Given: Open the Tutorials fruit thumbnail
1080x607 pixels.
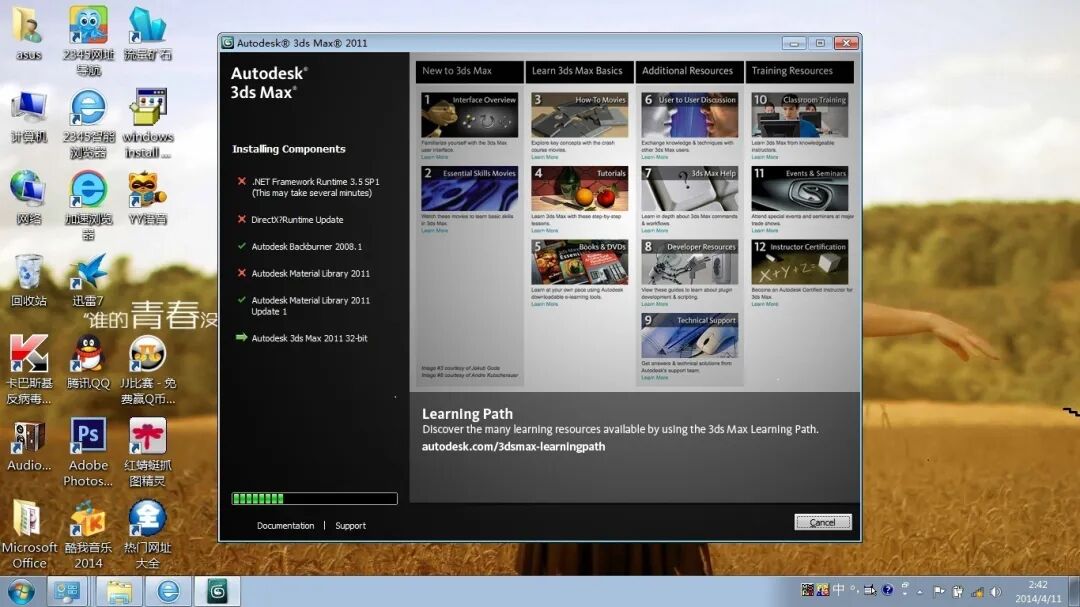Looking at the screenshot, I should [580, 189].
